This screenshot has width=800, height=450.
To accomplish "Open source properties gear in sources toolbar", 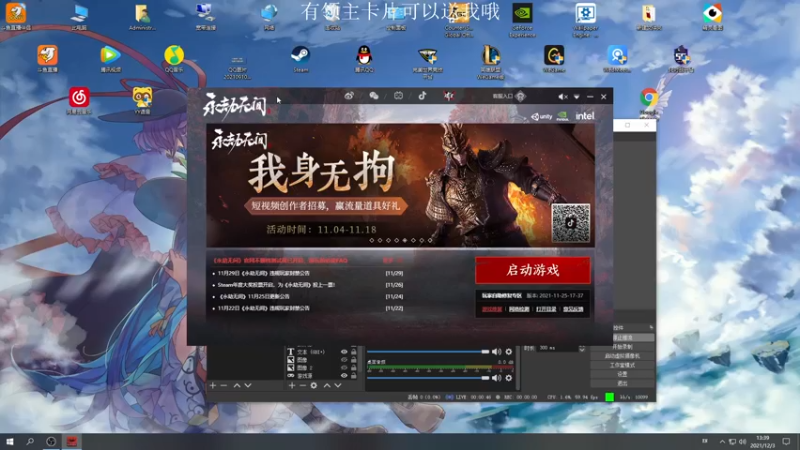I will tap(314, 385).
